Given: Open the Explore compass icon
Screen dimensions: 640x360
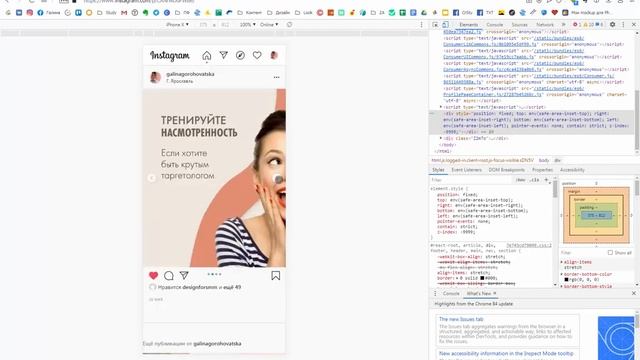Looking at the screenshot, I should point(240,55).
